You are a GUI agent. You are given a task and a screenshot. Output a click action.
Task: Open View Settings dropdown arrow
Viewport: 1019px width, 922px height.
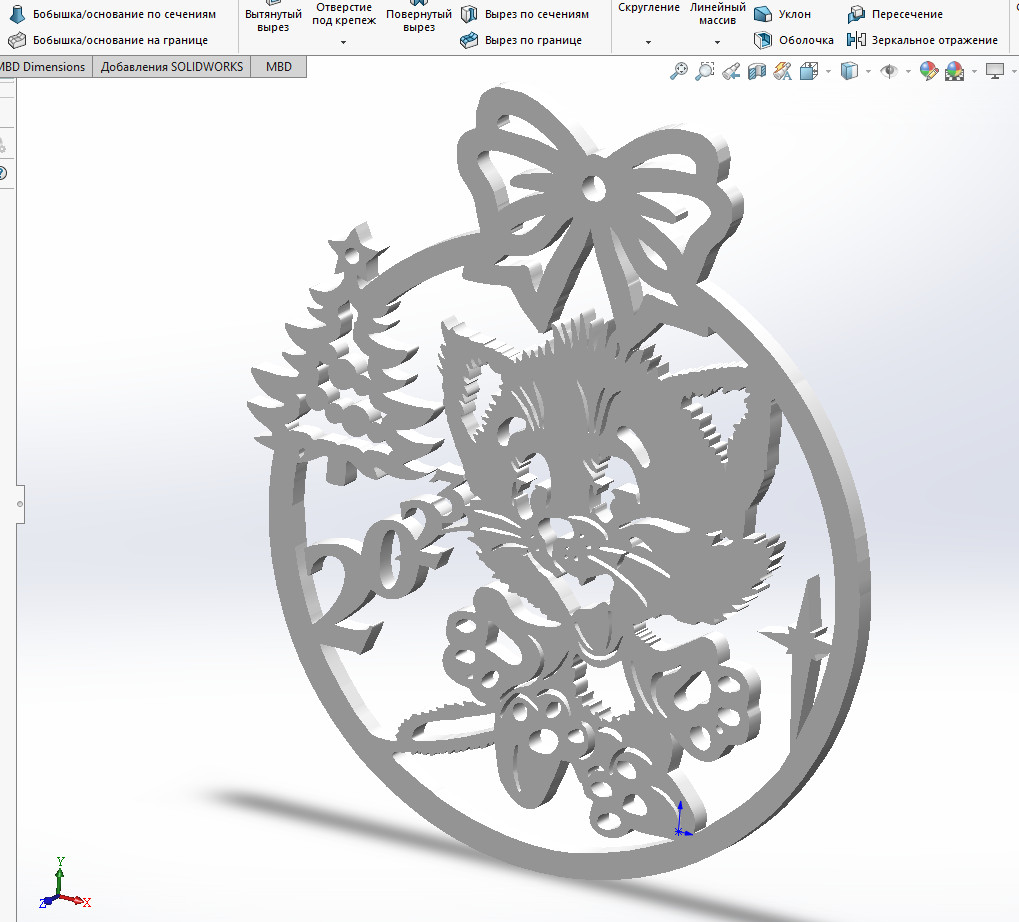(x=1014, y=71)
